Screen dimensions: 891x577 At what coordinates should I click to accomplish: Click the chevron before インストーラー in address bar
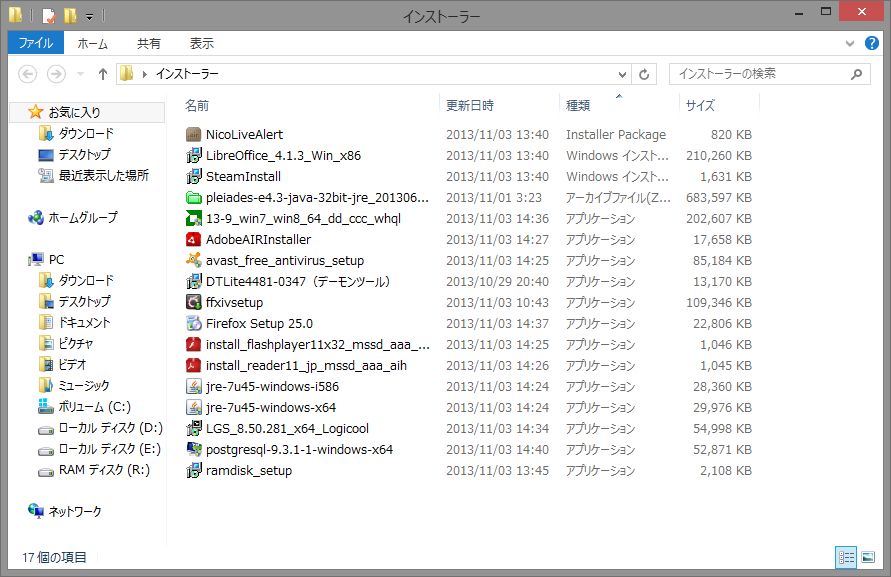[x=145, y=74]
